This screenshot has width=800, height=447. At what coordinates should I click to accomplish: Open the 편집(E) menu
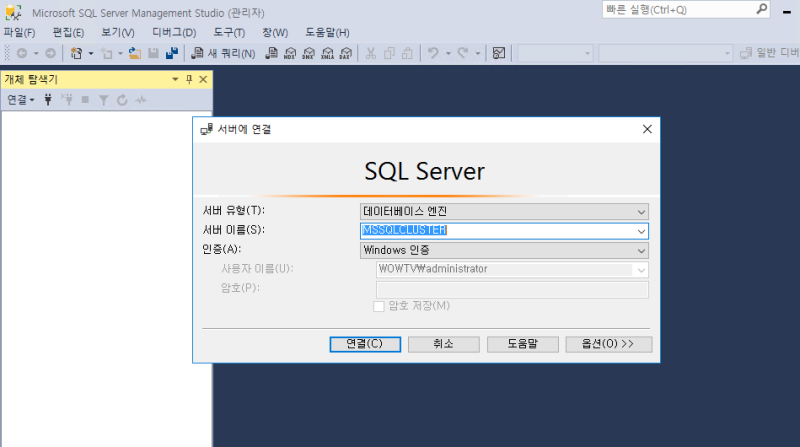tap(68, 32)
